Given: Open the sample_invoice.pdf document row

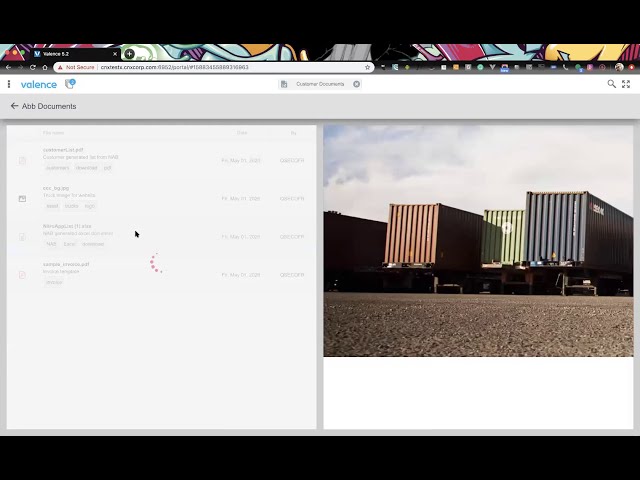Looking at the screenshot, I should click(x=162, y=273).
